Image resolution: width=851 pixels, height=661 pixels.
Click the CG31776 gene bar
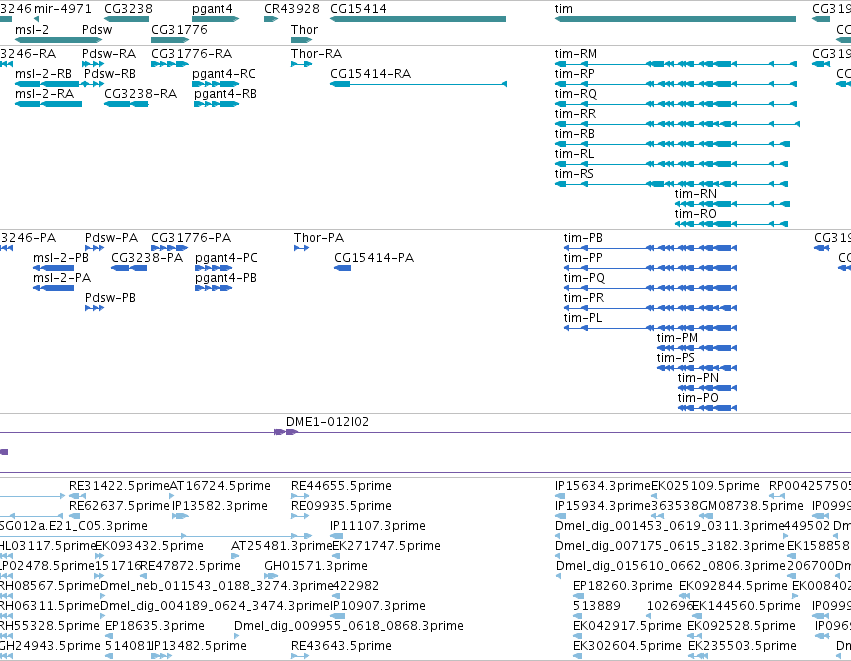(170, 40)
